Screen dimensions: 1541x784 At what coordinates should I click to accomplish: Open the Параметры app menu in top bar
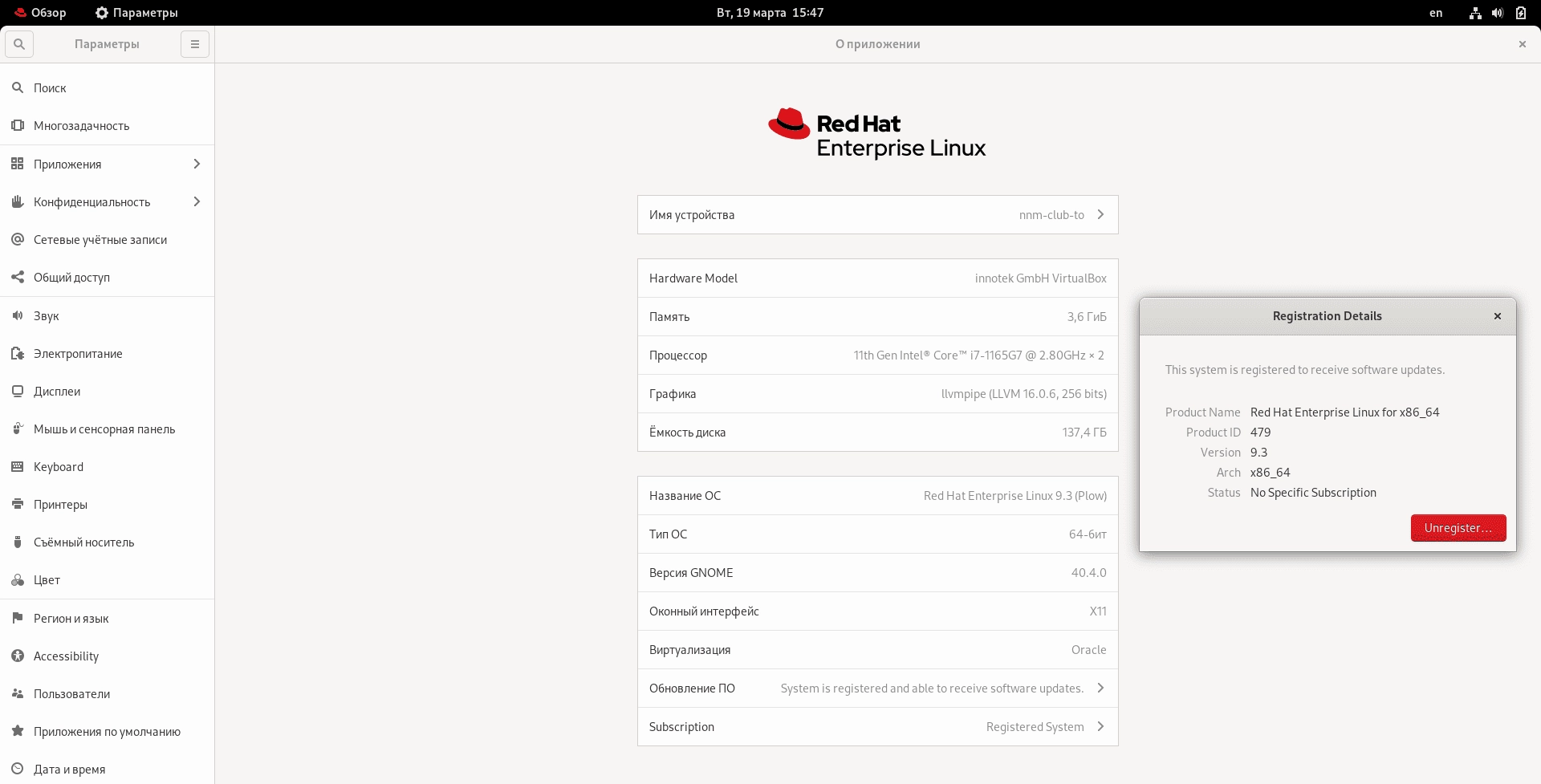[136, 13]
